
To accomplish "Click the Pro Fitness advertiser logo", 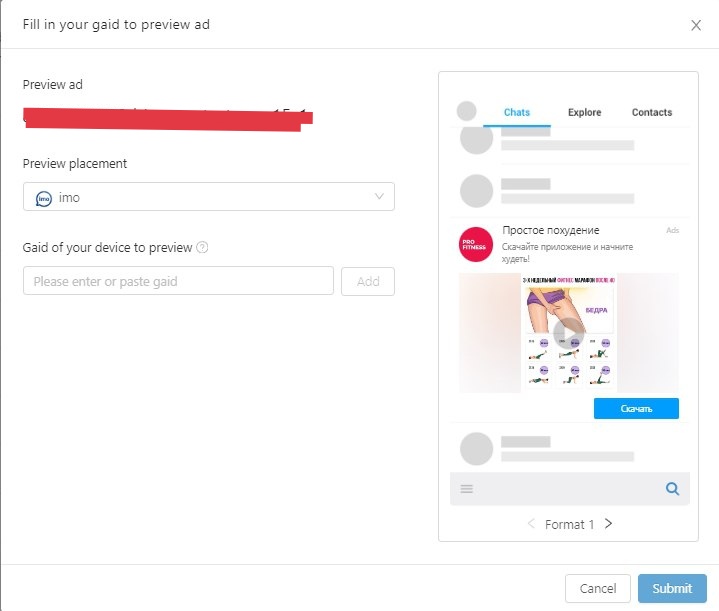I will coord(476,244).
